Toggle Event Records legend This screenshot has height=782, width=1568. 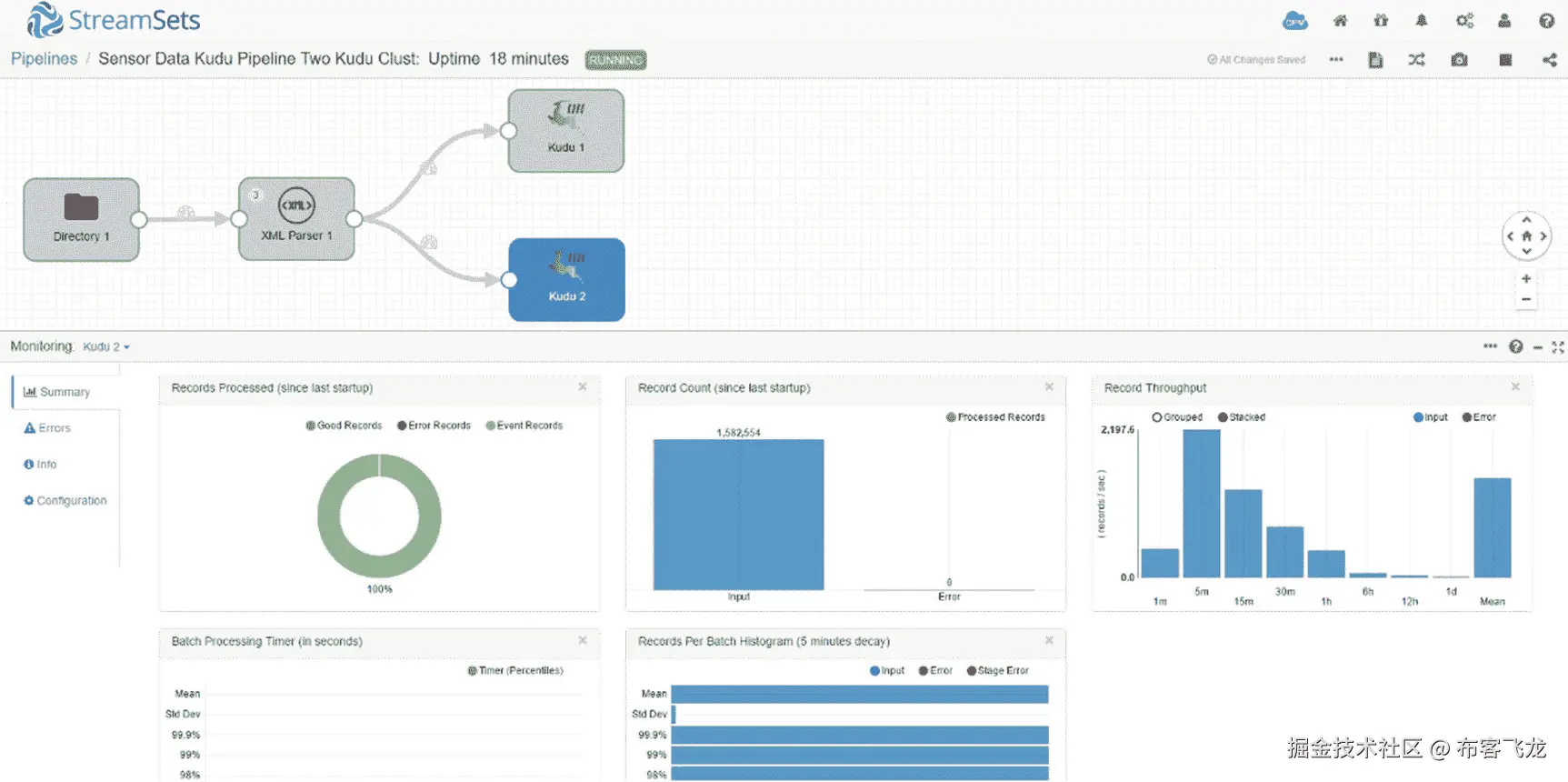524,426
